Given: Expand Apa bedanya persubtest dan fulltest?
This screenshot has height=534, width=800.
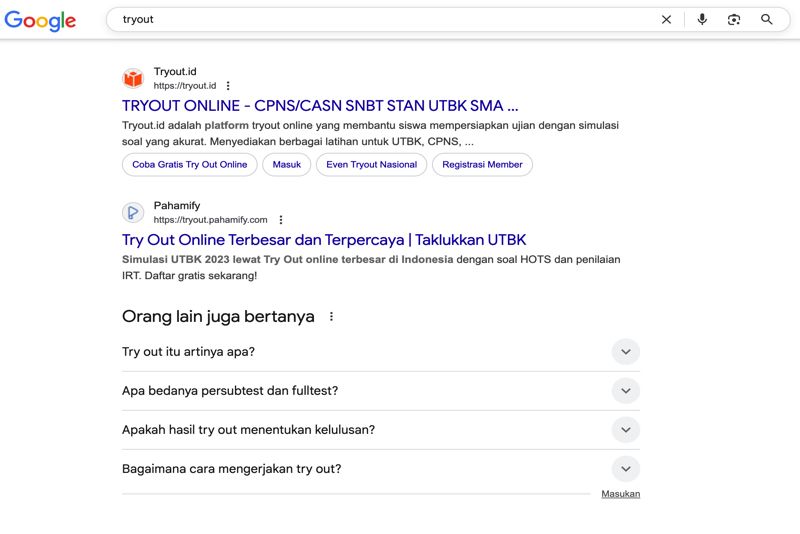Looking at the screenshot, I should [x=625, y=391].
